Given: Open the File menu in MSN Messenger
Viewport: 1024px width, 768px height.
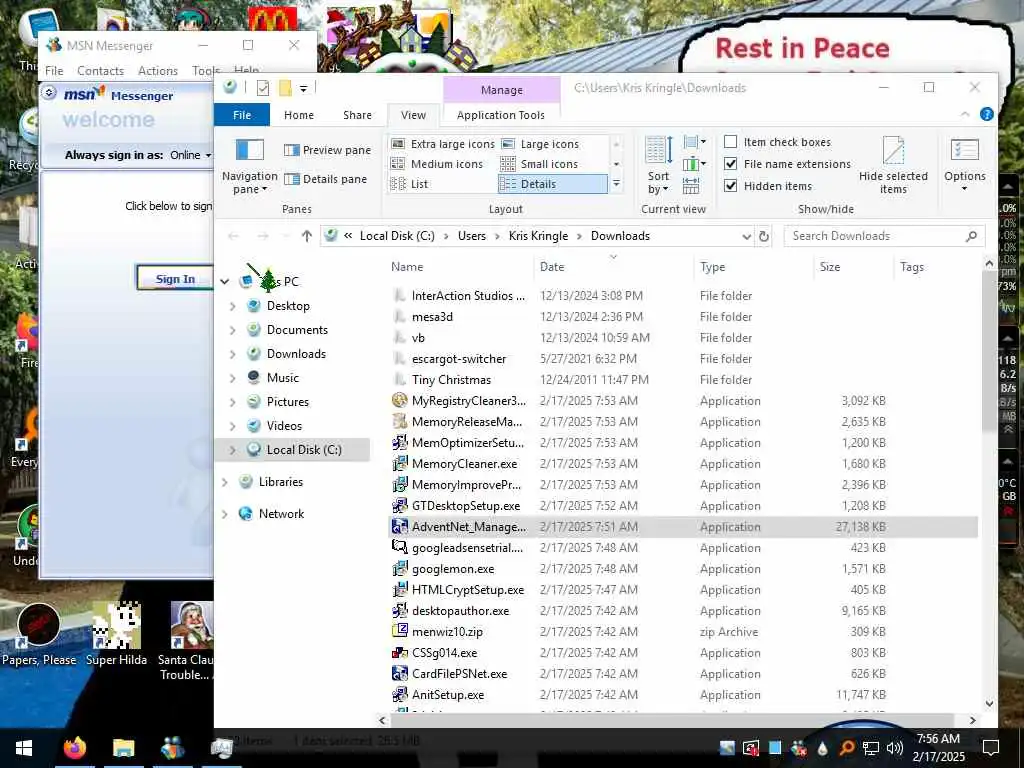Looking at the screenshot, I should tap(54, 71).
